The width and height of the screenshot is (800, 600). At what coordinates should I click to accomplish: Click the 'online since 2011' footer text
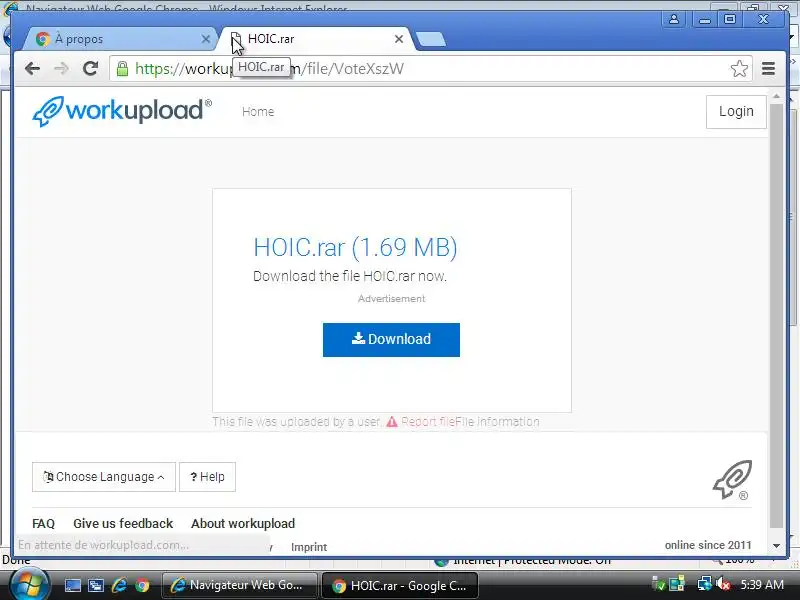(708, 545)
